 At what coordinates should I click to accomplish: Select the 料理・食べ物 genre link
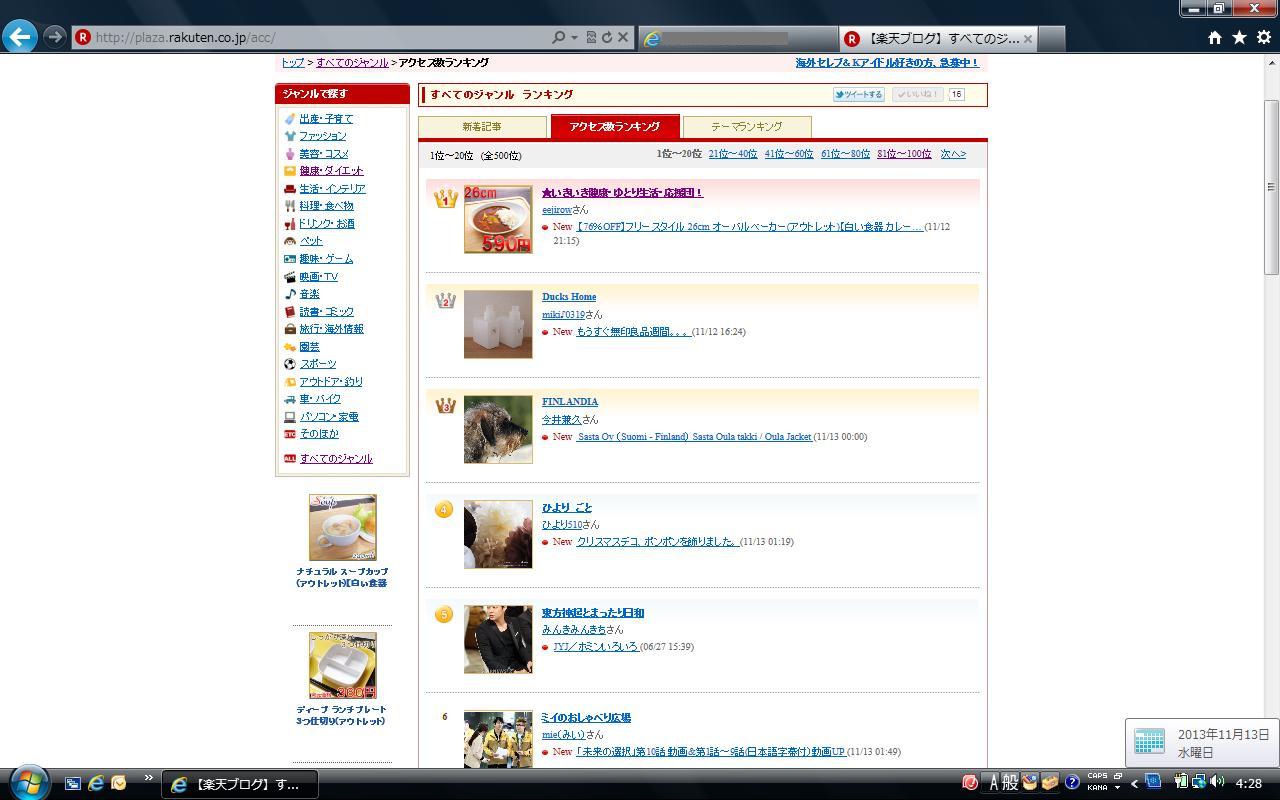point(326,206)
